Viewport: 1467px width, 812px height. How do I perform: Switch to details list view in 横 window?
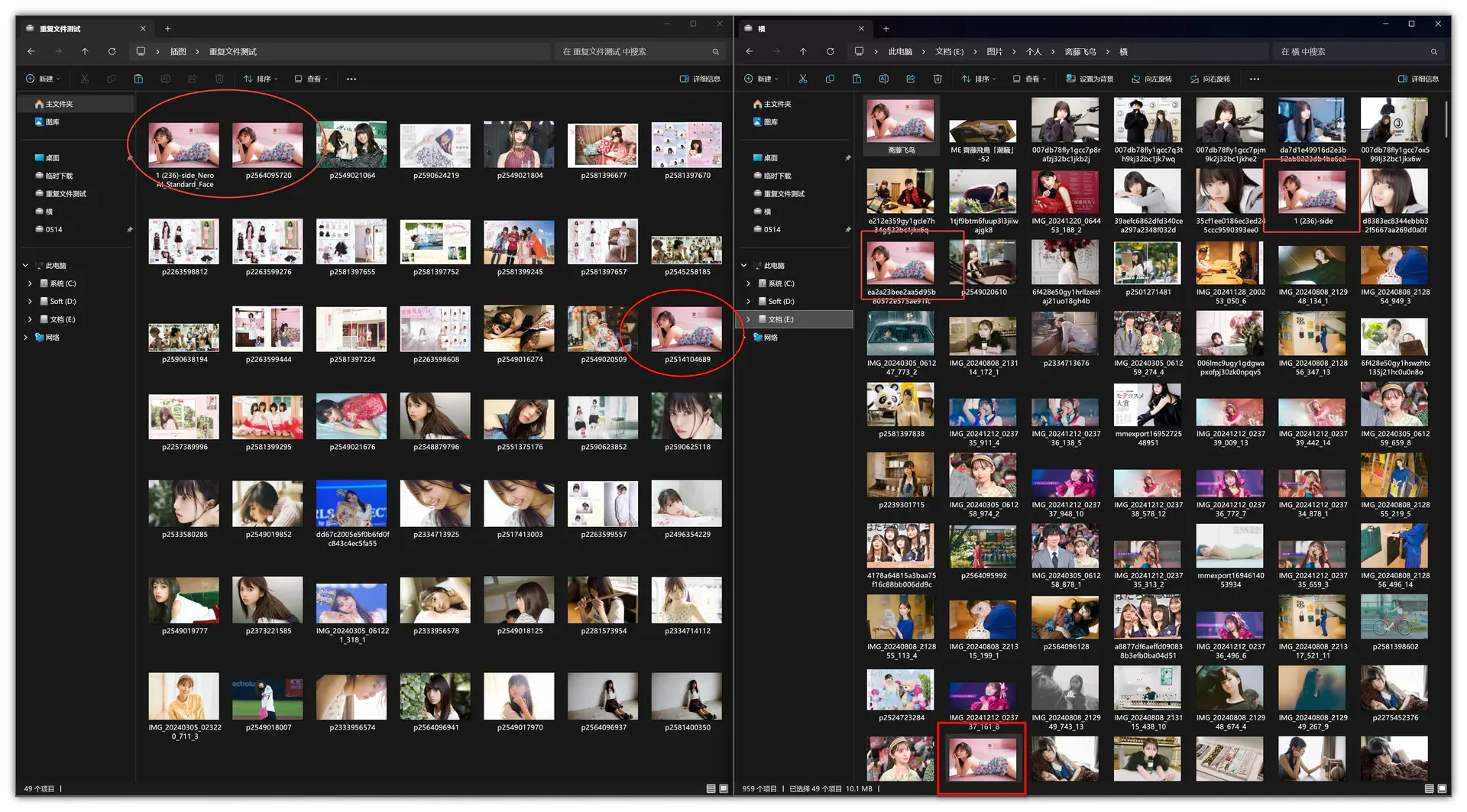(x=1429, y=788)
